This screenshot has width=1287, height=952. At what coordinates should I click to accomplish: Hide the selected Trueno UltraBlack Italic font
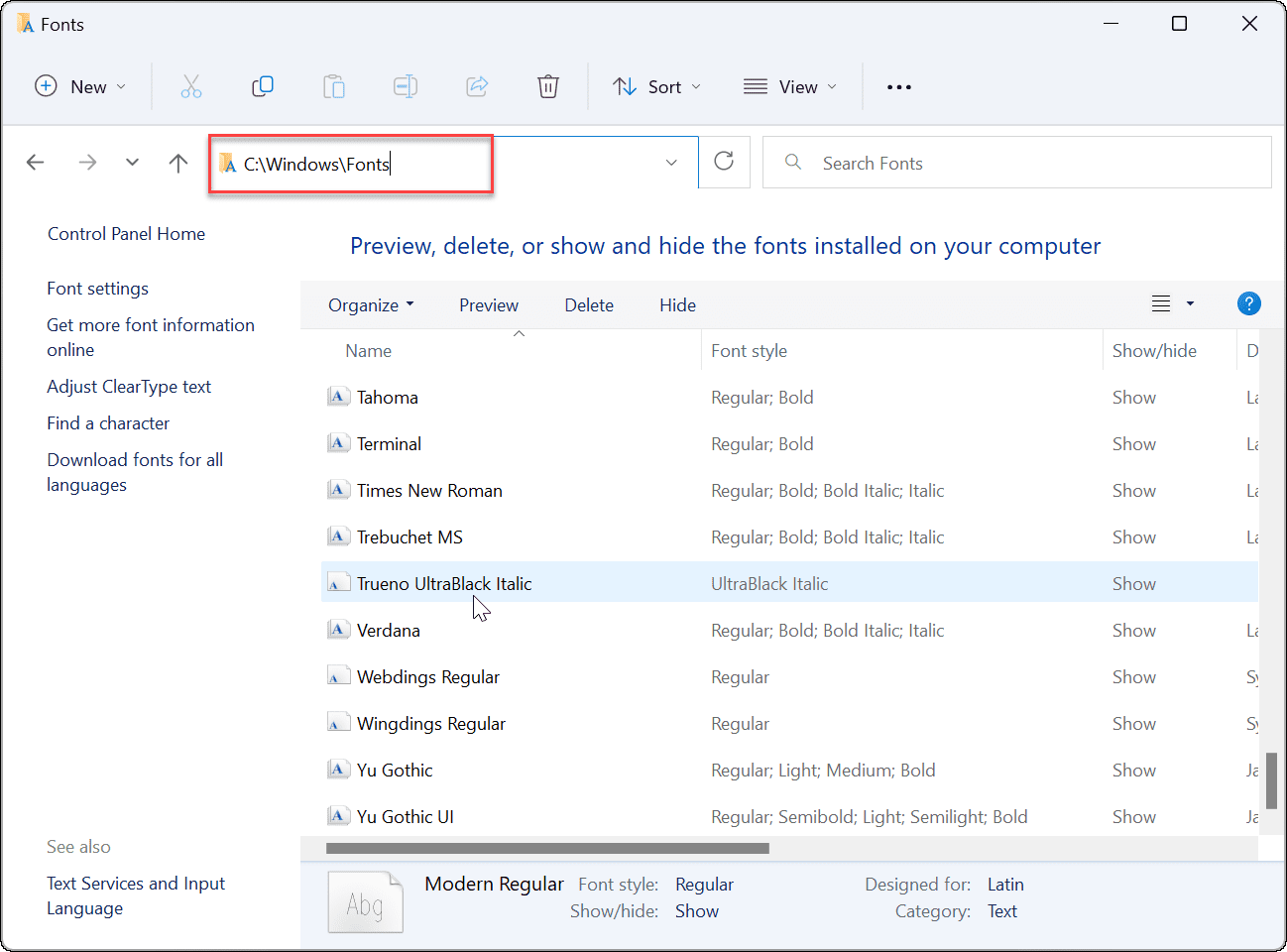(x=677, y=304)
